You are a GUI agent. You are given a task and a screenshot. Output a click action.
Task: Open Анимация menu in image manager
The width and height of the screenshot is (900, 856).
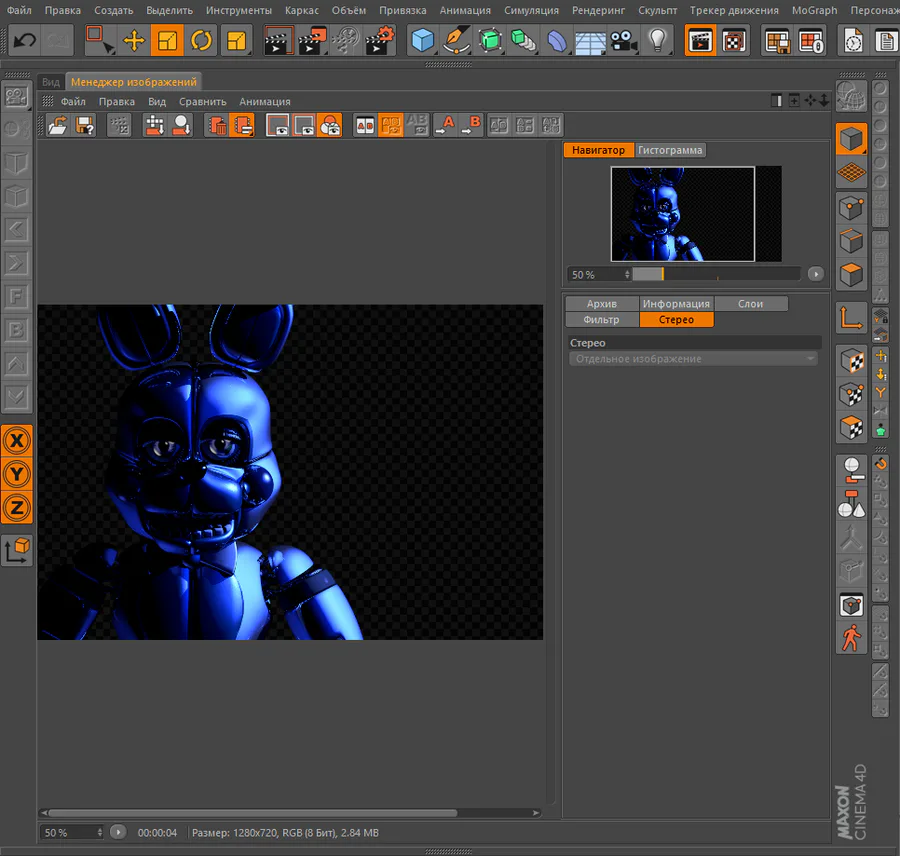tap(265, 102)
